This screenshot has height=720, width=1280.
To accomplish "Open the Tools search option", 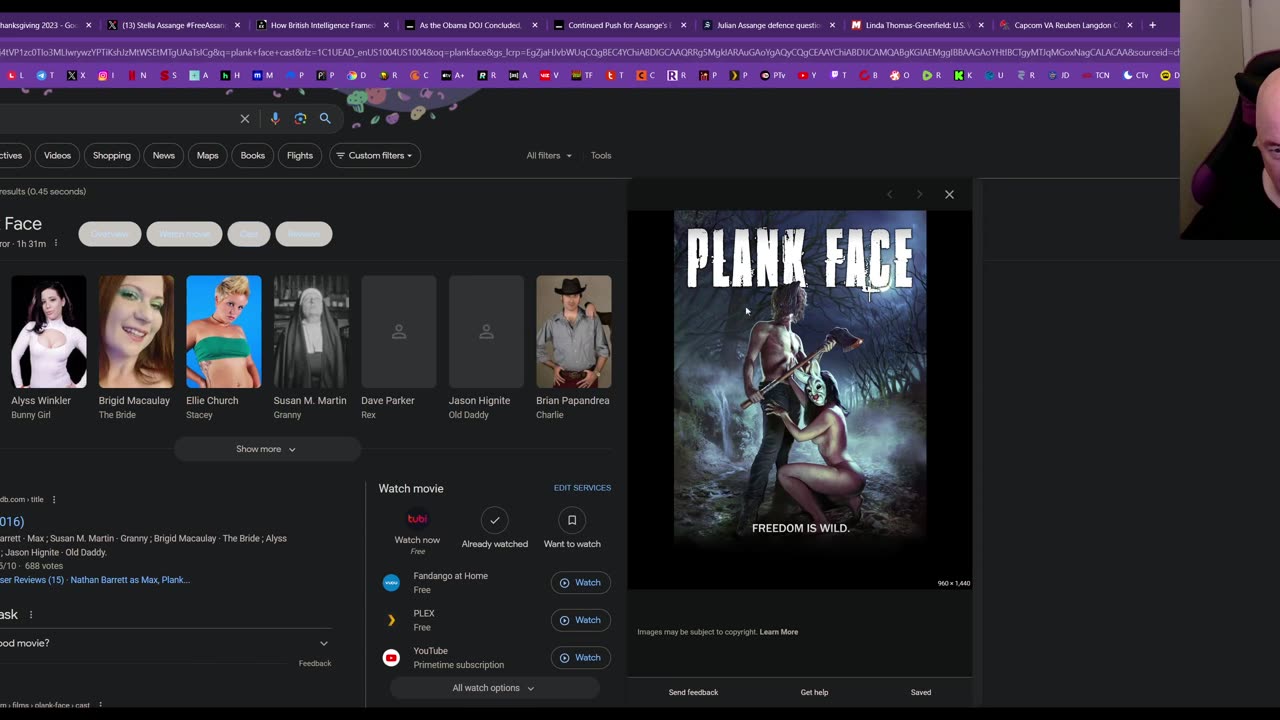I will pyautogui.click(x=601, y=155).
